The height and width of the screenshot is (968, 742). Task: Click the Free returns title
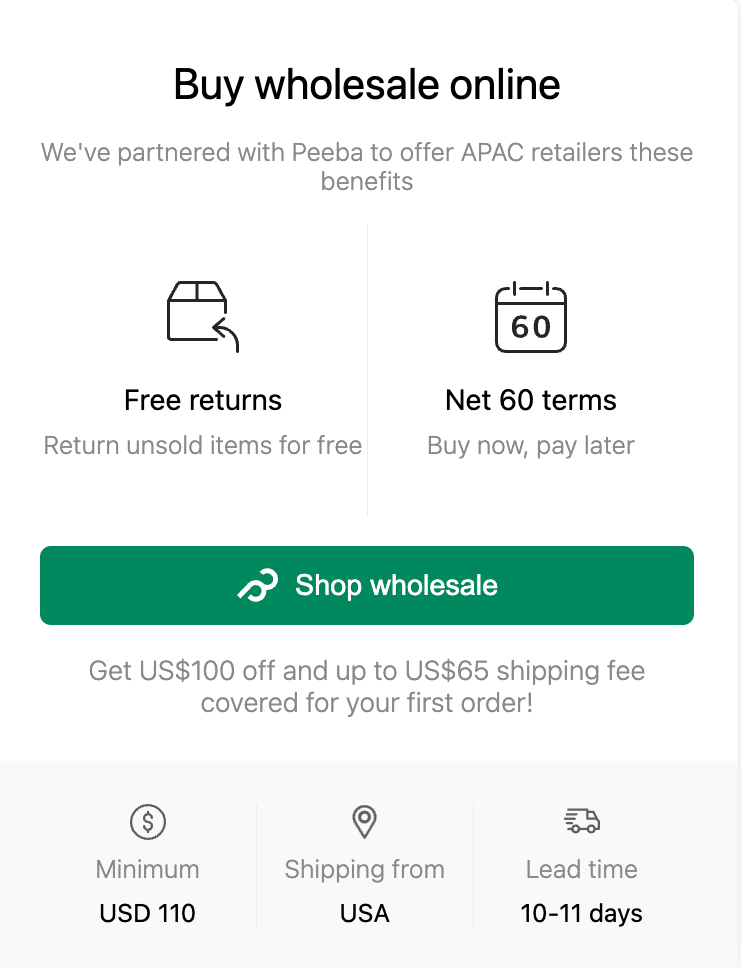[202, 400]
